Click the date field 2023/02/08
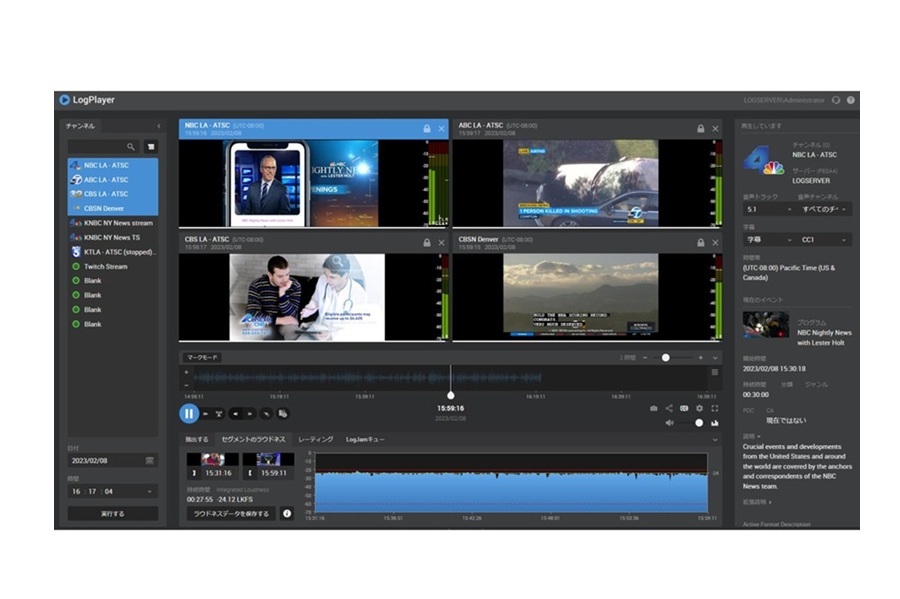This screenshot has width=900, height=599. pos(112,461)
